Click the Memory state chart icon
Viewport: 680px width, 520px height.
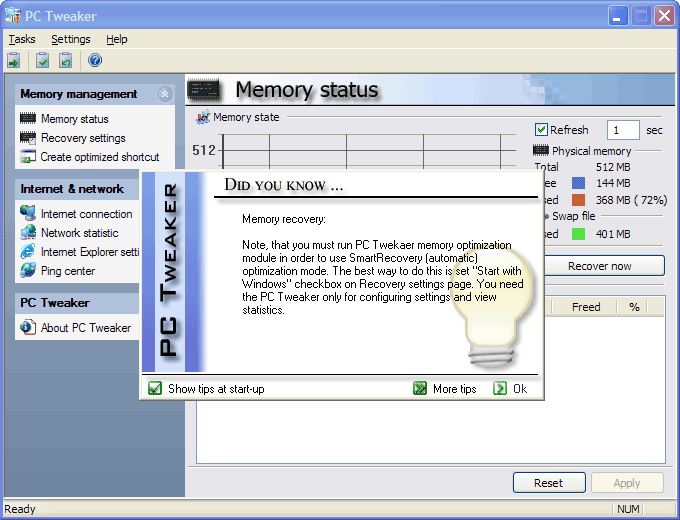tap(203, 117)
